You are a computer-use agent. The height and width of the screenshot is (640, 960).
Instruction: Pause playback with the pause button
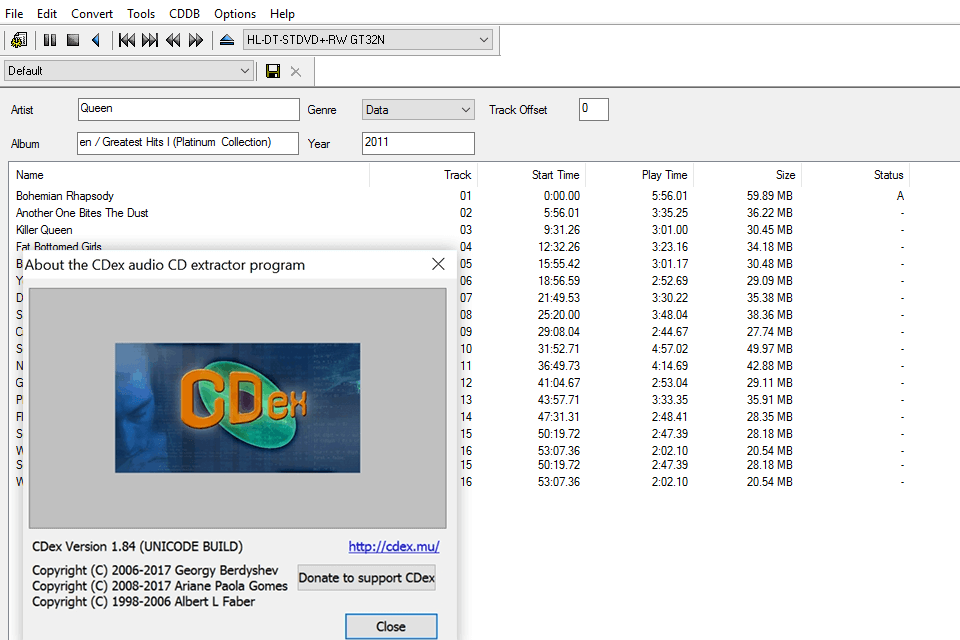coord(50,40)
